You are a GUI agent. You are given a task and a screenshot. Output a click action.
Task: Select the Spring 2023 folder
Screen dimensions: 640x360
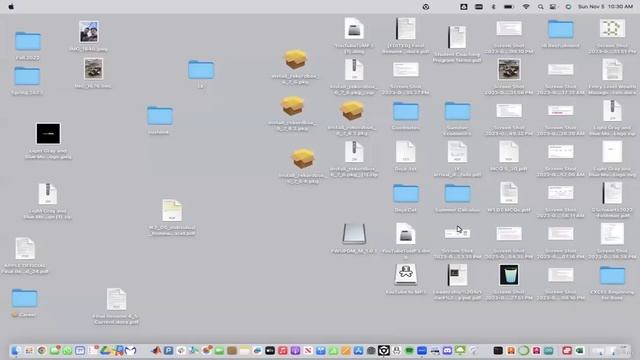click(x=27, y=76)
